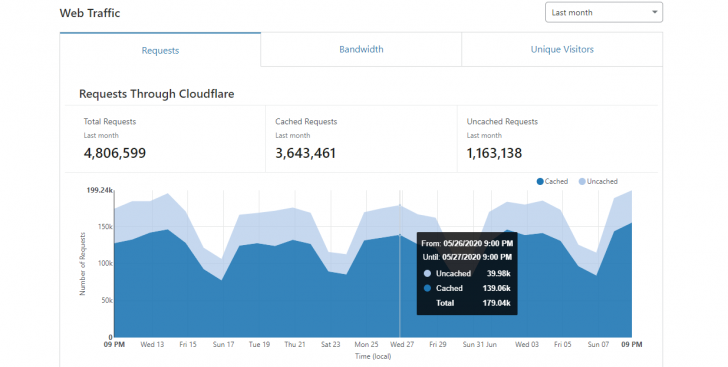Open the Last month time range dropdown
Image resolution: width=728 pixels, height=367 pixels.
(604, 13)
